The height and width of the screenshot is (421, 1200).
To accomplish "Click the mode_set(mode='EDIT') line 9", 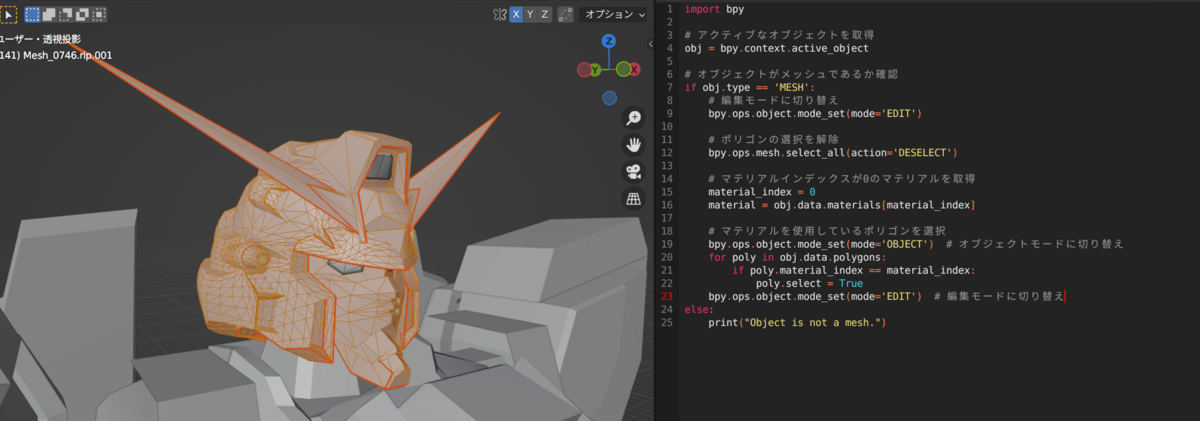I will (x=814, y=113).
